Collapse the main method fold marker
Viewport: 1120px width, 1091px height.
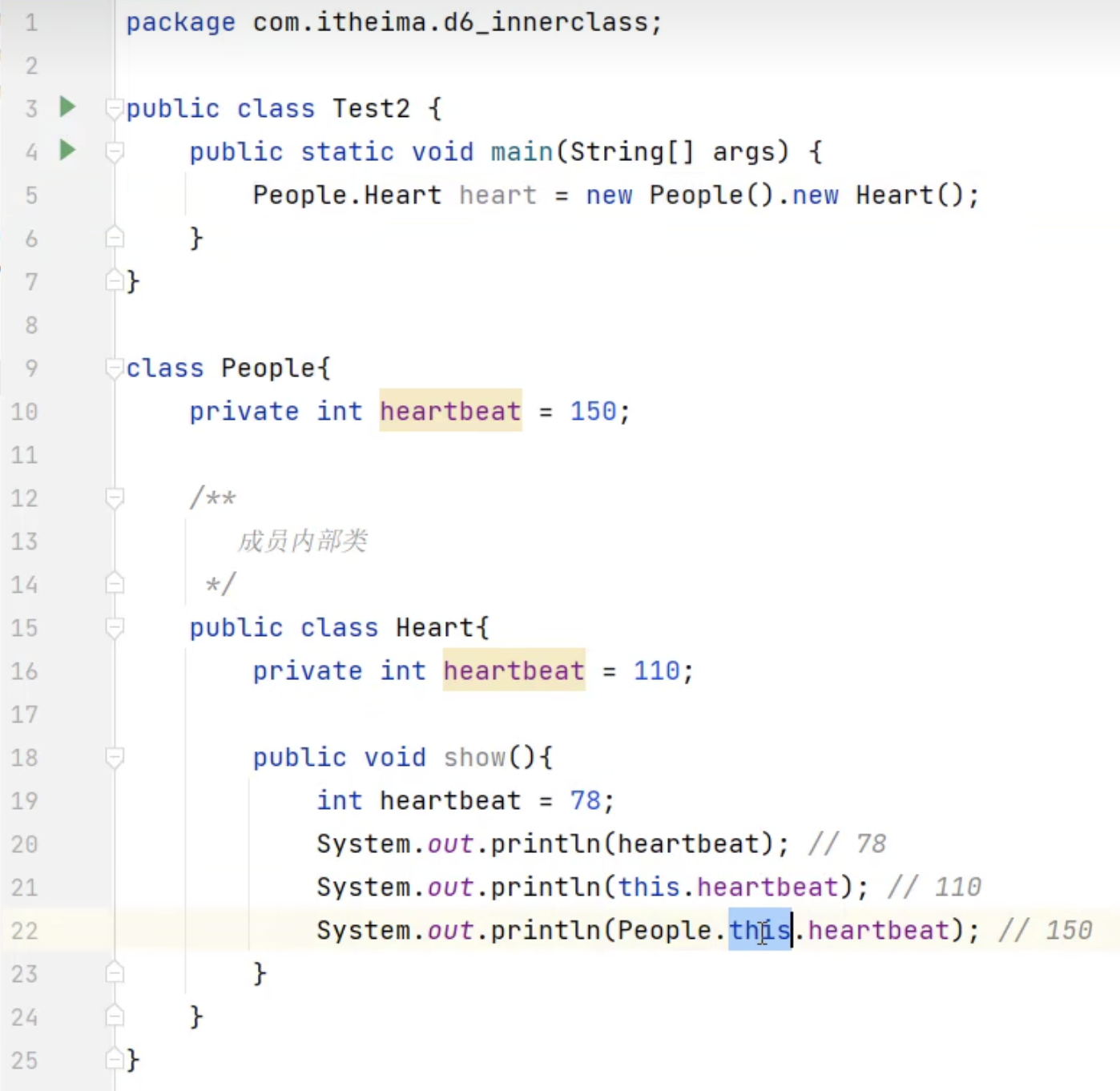point(115,151)
